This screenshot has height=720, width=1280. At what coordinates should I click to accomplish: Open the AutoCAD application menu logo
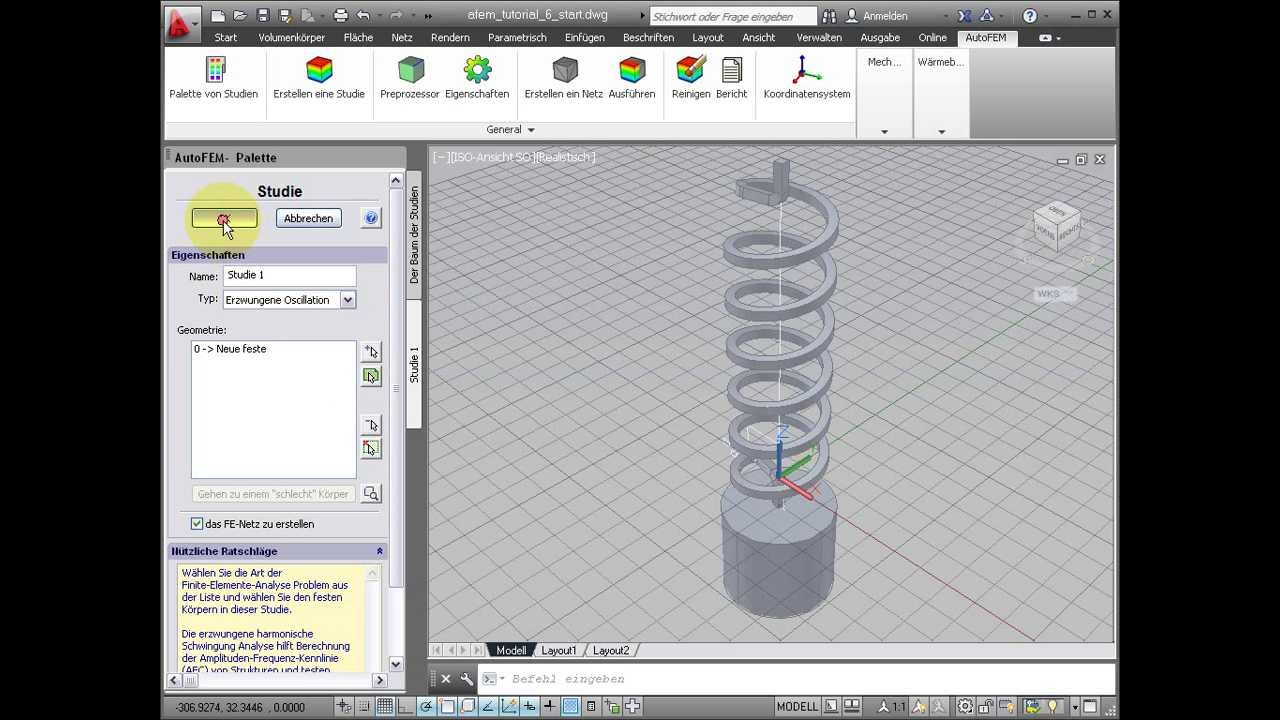pyautogui.click(x=181, y=24)
